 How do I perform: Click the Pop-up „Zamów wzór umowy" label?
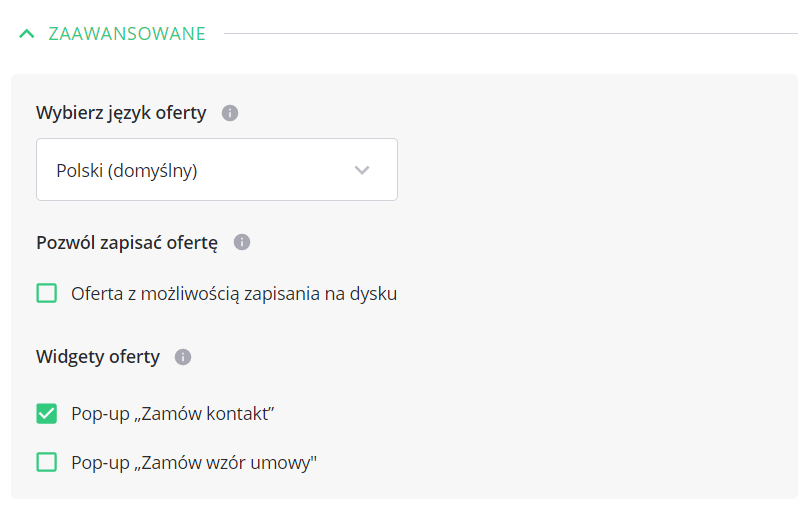point(194,462)
